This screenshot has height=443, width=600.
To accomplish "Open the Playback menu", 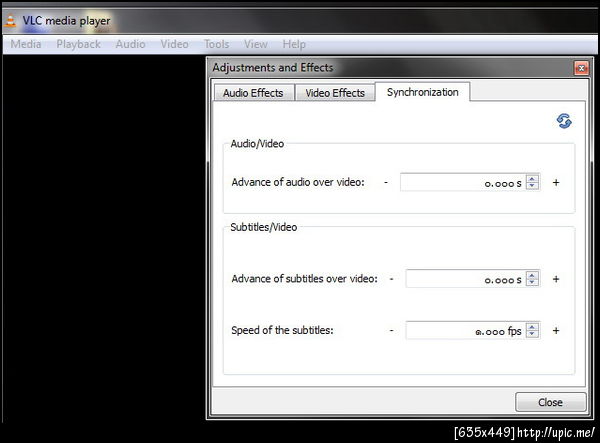I will coord(78,44).
